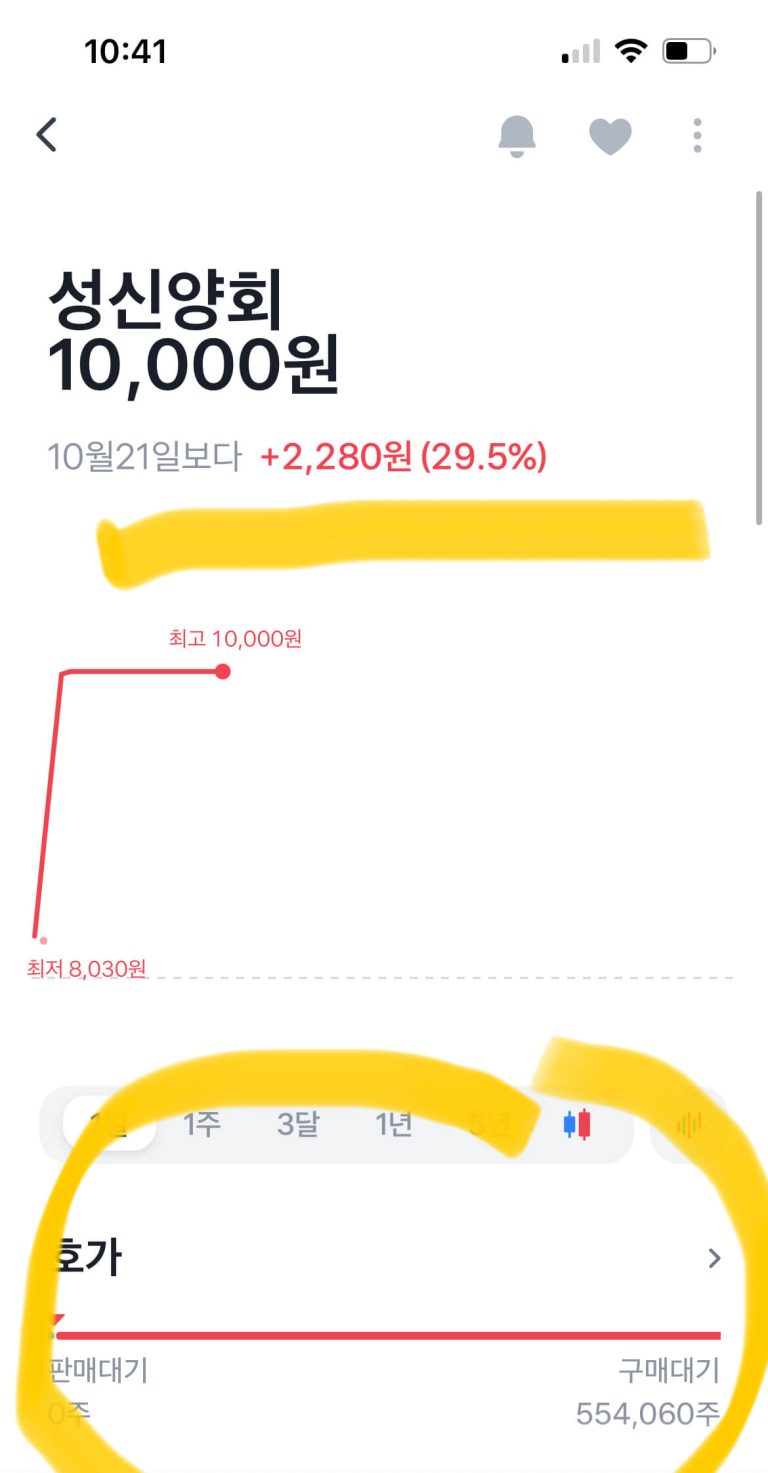Open the orange bar chart indicator
This screenshot has height=1473, width=768.
click(690, 1125)
